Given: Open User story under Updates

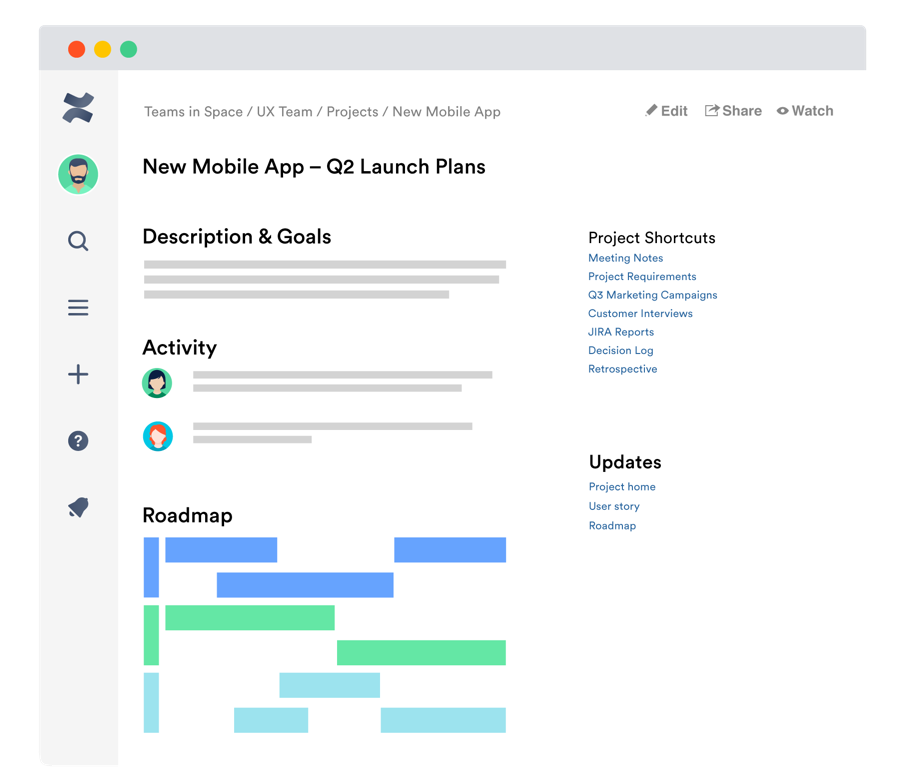Looking at the screenshot, I should 614,506.
